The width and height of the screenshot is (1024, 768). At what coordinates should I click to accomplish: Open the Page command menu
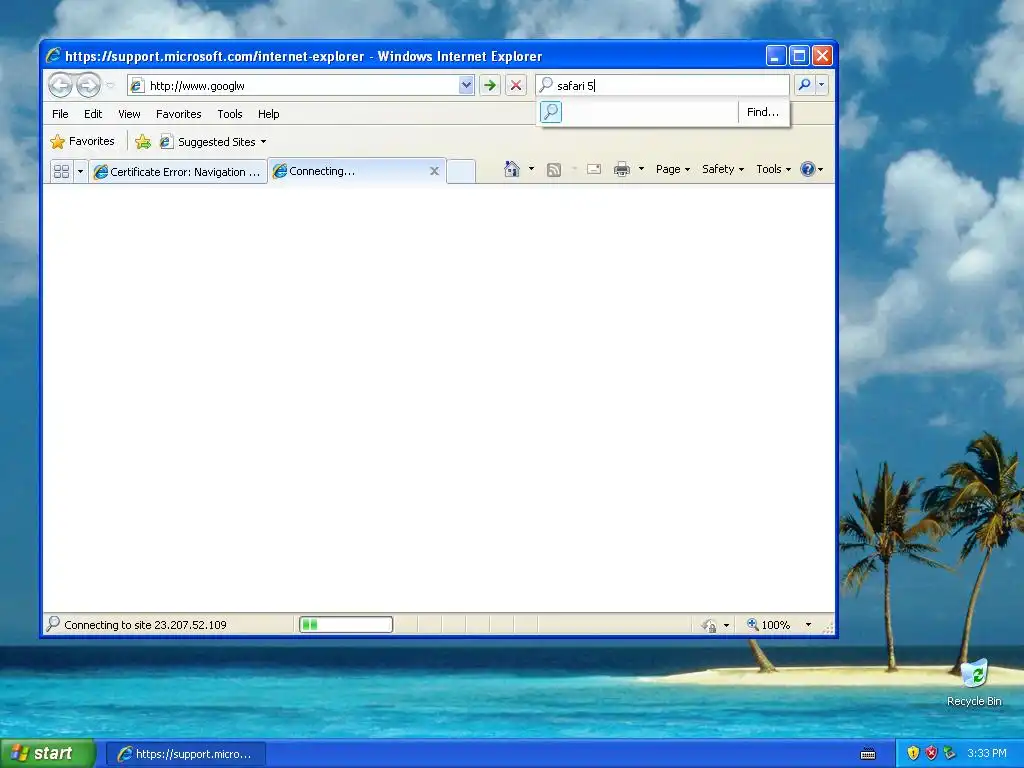673,169
